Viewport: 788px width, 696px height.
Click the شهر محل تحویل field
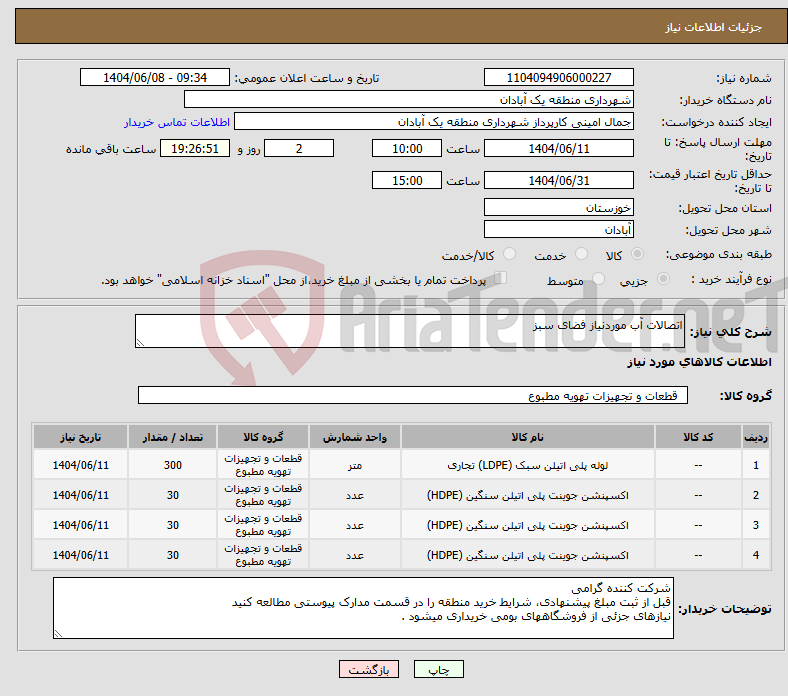point(558,230)
